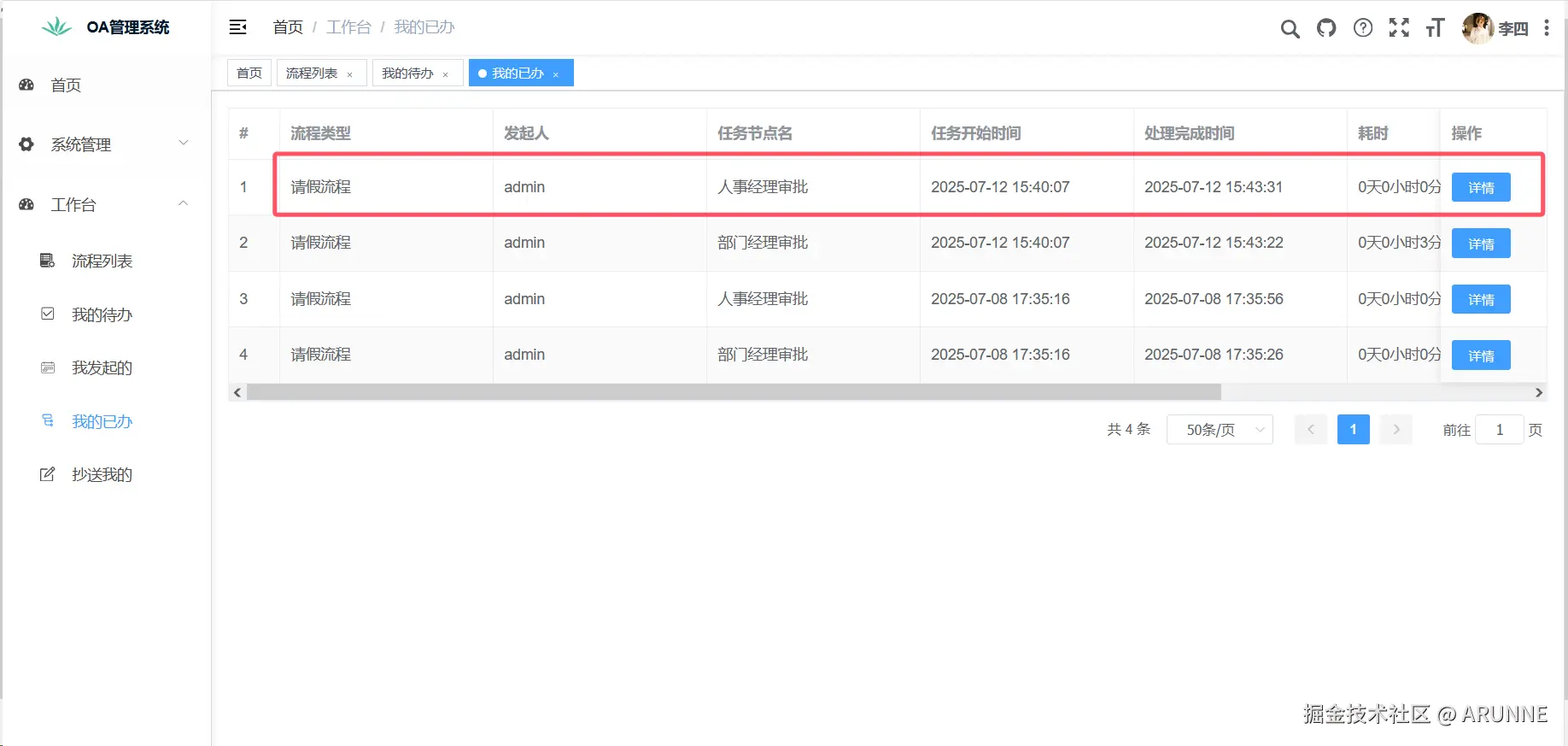The width and height of the screenshot is (1568, 746).
Task: Select page 1 in pagination
Action: tap(1354, 429)
